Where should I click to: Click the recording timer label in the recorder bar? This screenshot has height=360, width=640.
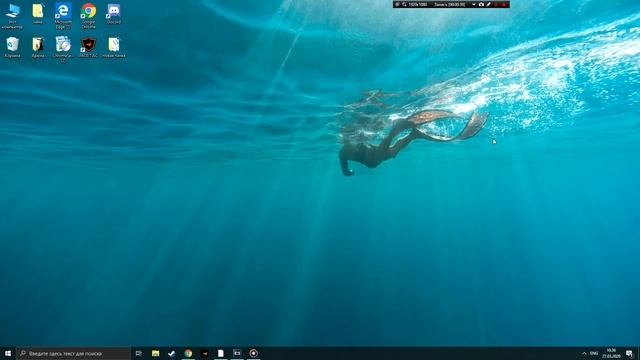click(x=449, y=4)
